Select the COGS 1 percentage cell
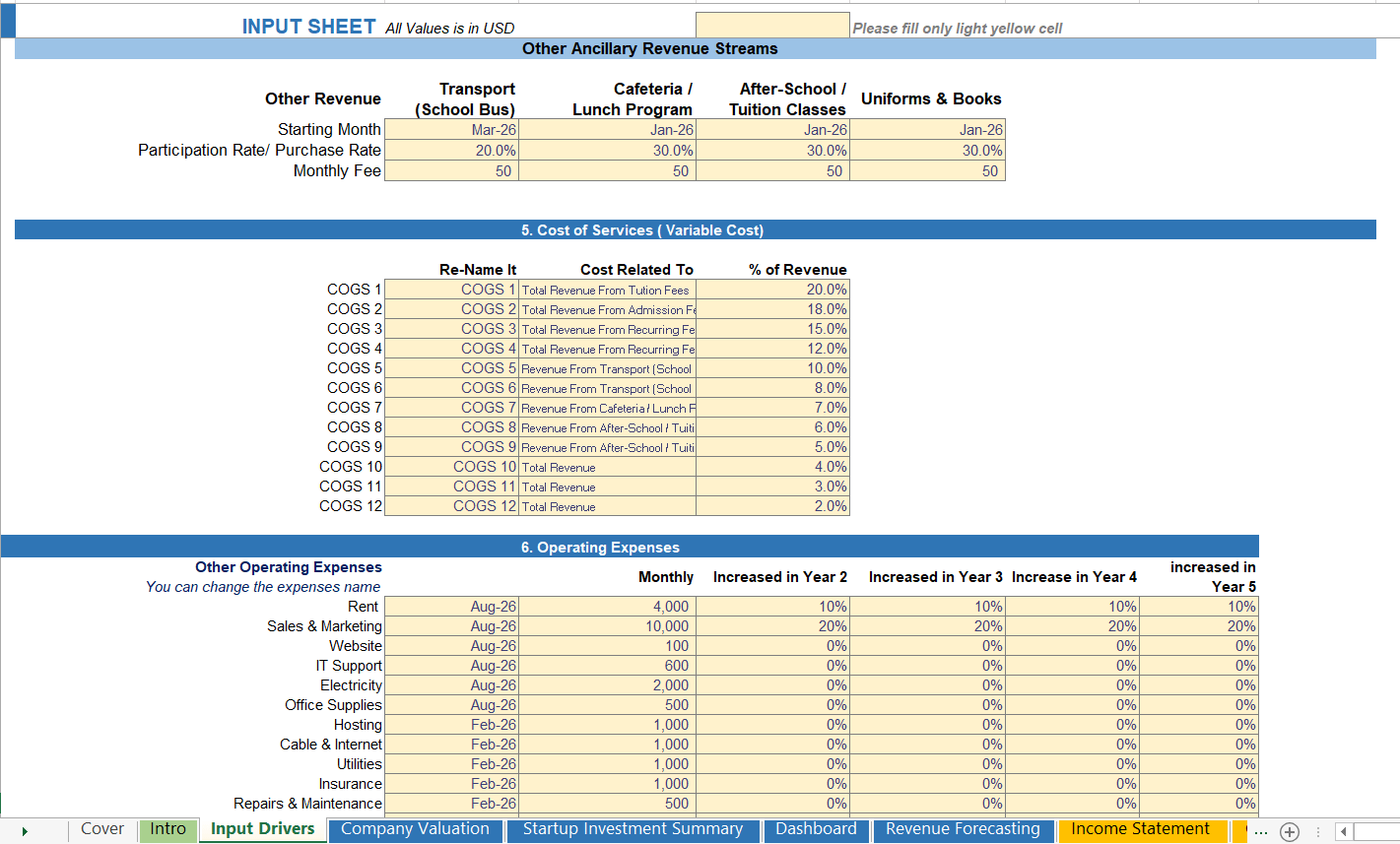The width and height of the screenshot is (1400, 844). coord(772,289)
